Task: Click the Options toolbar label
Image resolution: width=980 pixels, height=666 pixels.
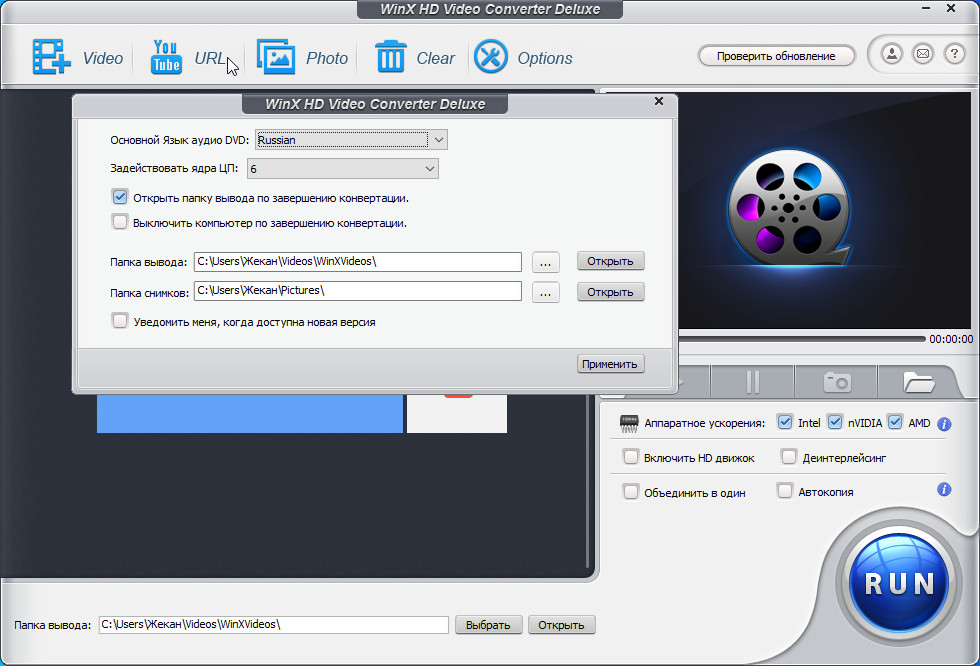Action: [545, 58]
